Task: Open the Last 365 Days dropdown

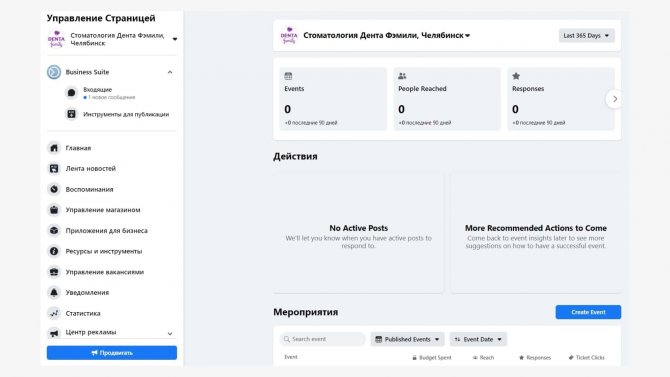Action: click(587, 35)
